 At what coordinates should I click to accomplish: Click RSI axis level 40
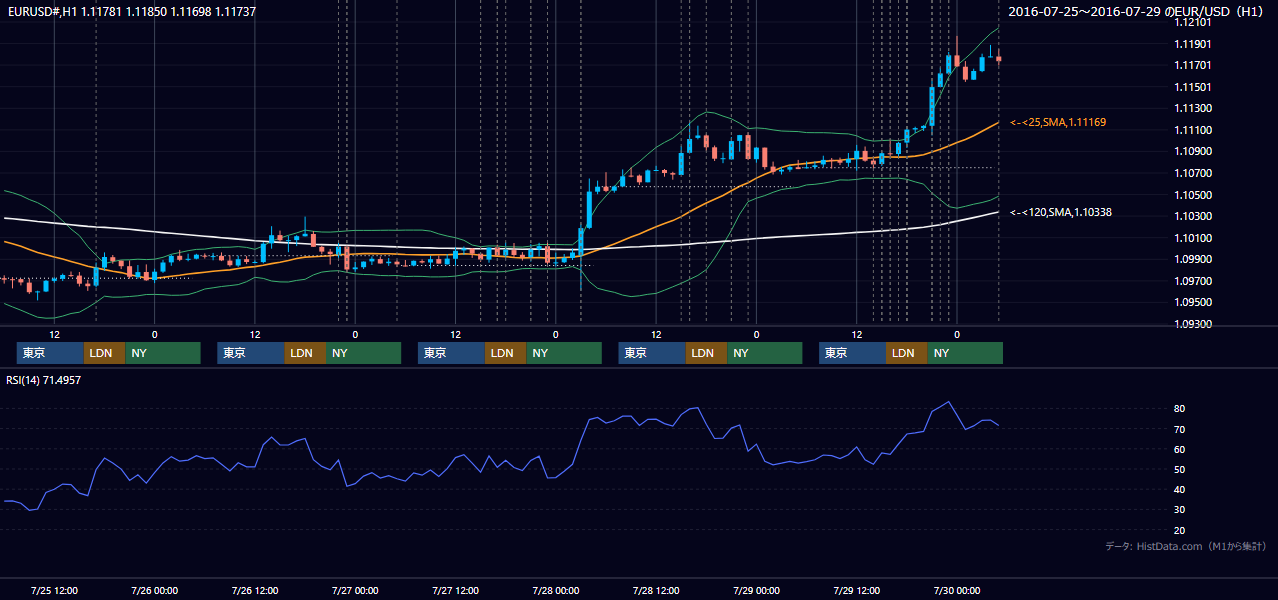pos(1180,489)
